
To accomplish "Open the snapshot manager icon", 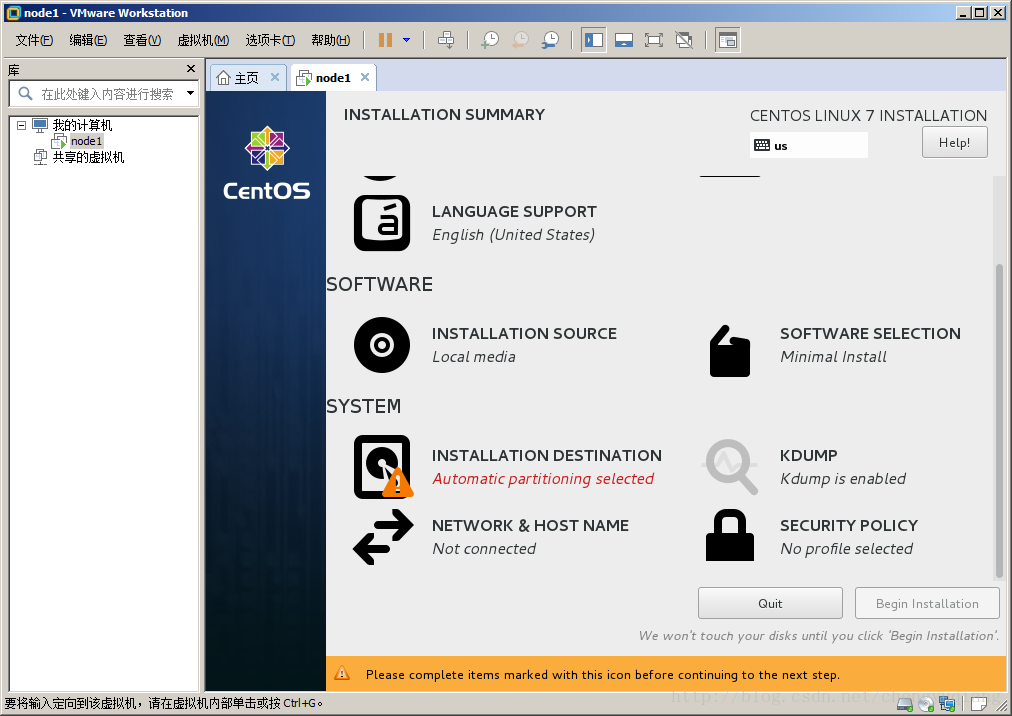I will 551,40.
